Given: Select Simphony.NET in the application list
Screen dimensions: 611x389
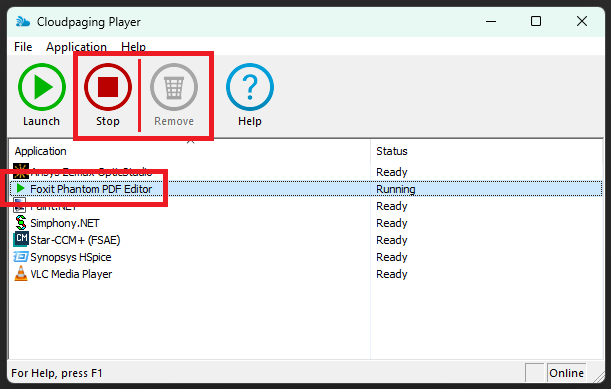Looking at the screenshot, I should 65,223.
